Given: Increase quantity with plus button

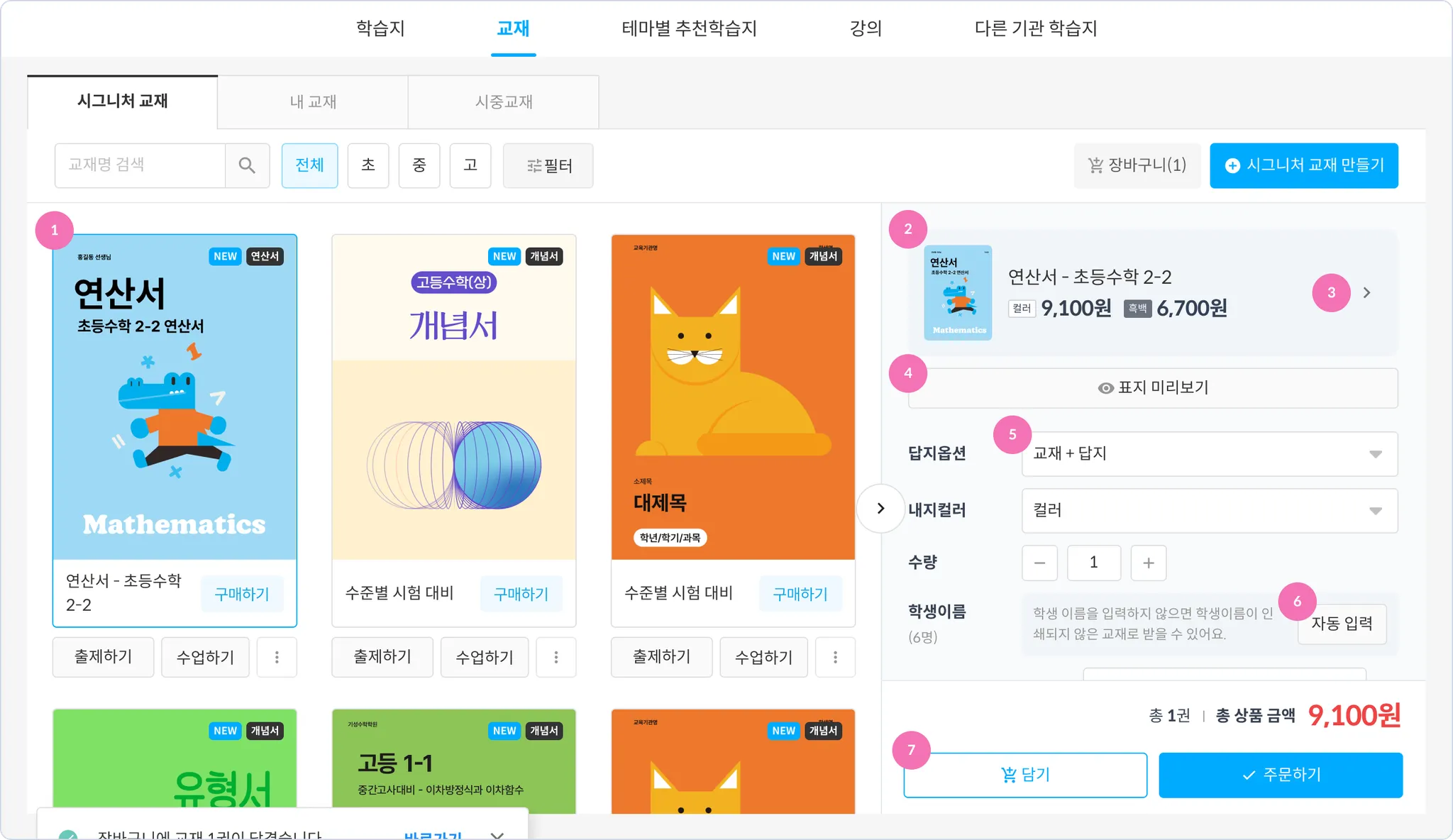Looking at the screenshot, I should coord(1149,563).
